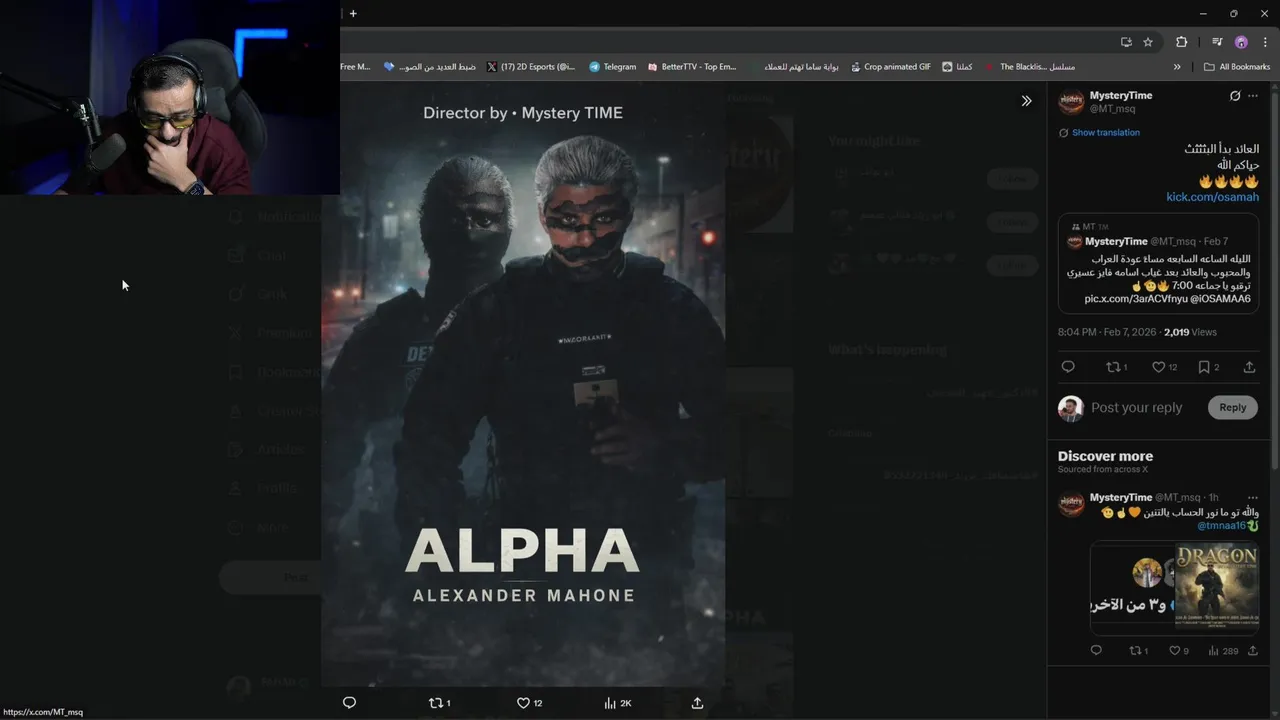Open The Blacklis... bookmark
1280x720 pixels.
point(1030,67)
